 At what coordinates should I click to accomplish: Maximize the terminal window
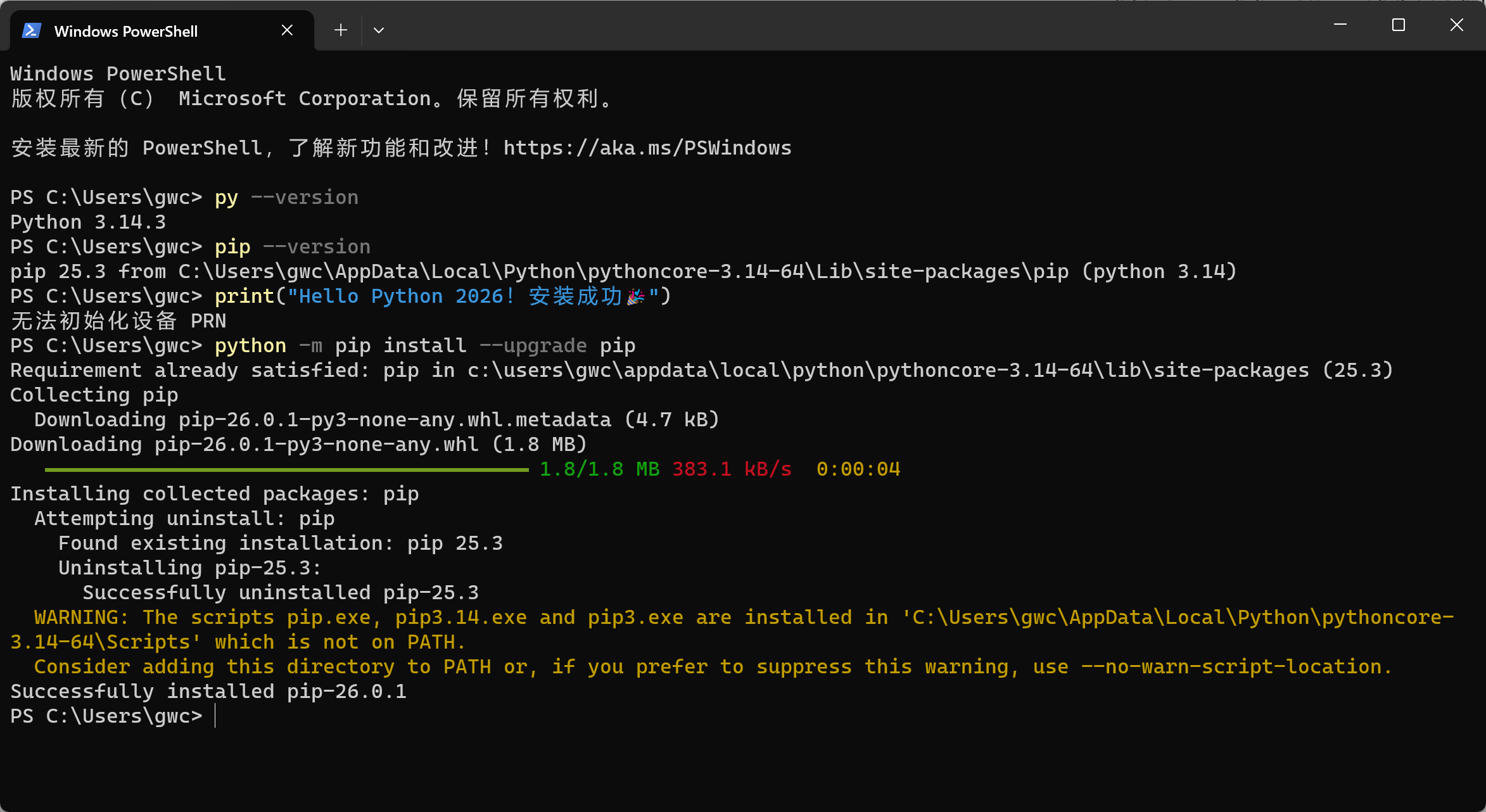1399,25
